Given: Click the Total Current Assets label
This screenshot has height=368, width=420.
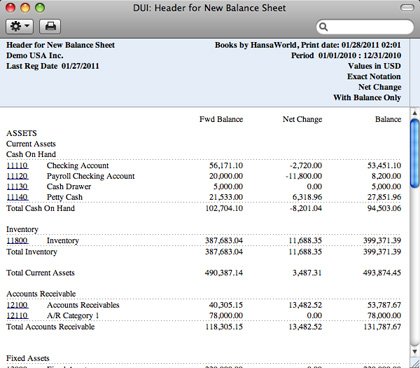Looking at the screenshot, I should point(40,273).
